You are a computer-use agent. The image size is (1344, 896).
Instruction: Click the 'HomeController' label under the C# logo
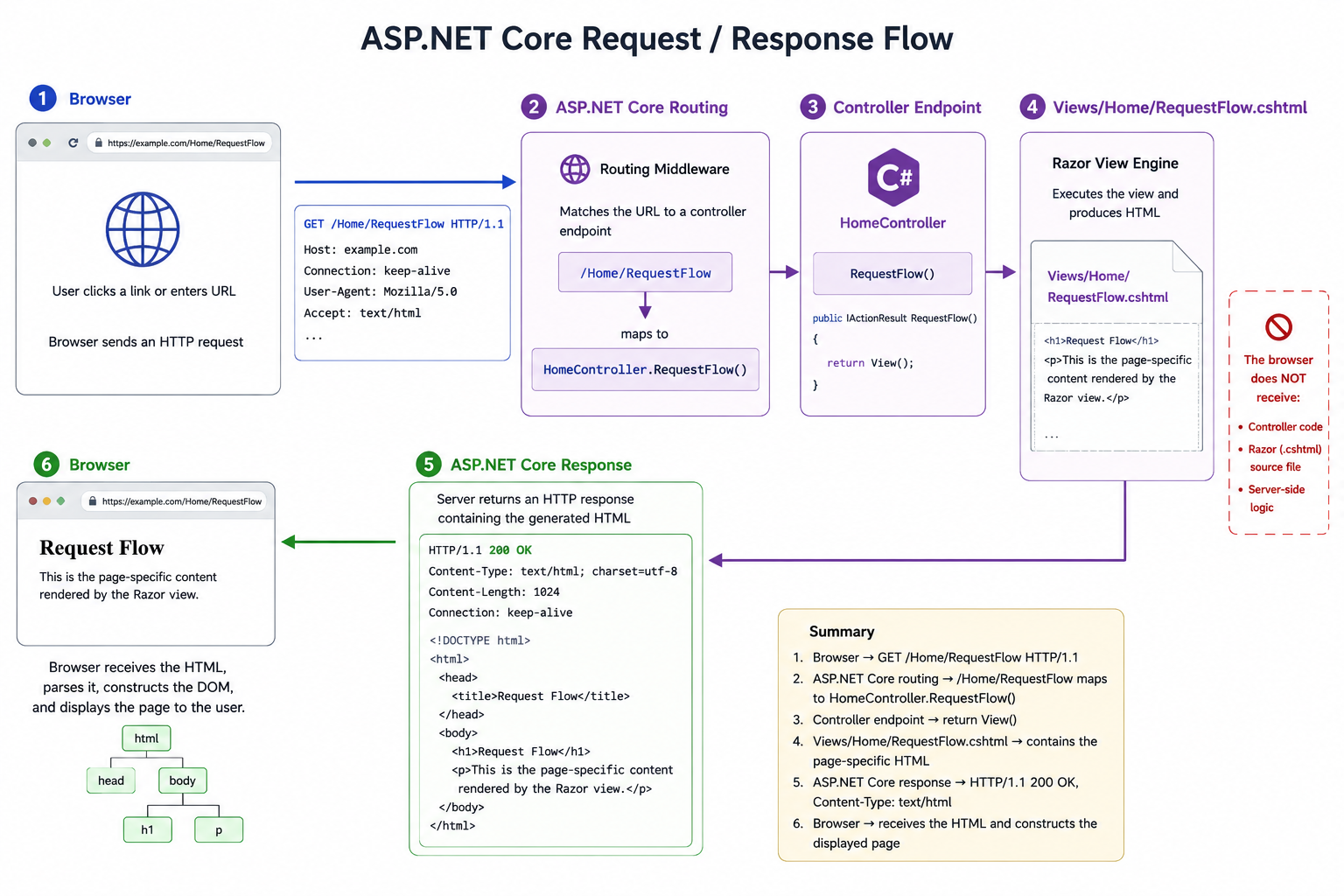point(892,223)
